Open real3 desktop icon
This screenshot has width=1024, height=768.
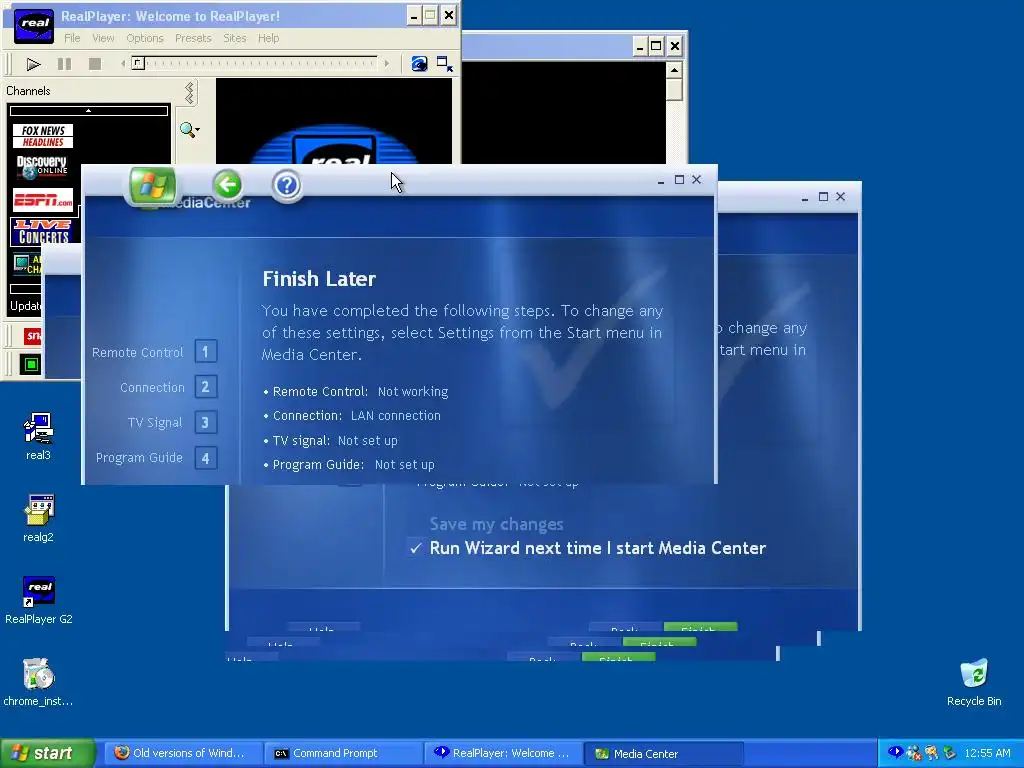(x=38, y=436)
